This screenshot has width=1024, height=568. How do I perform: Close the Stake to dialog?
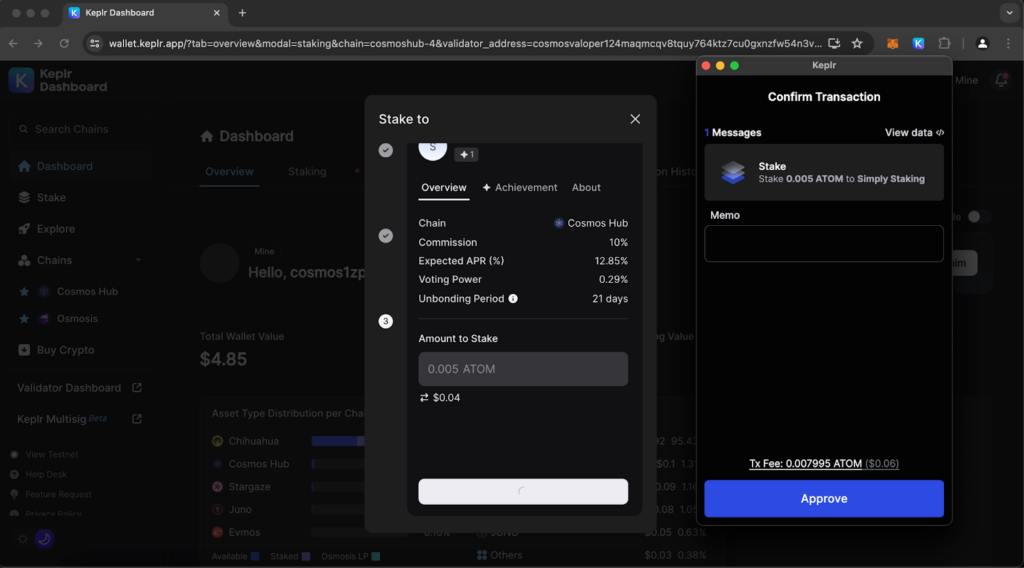(x=635, y=119)
